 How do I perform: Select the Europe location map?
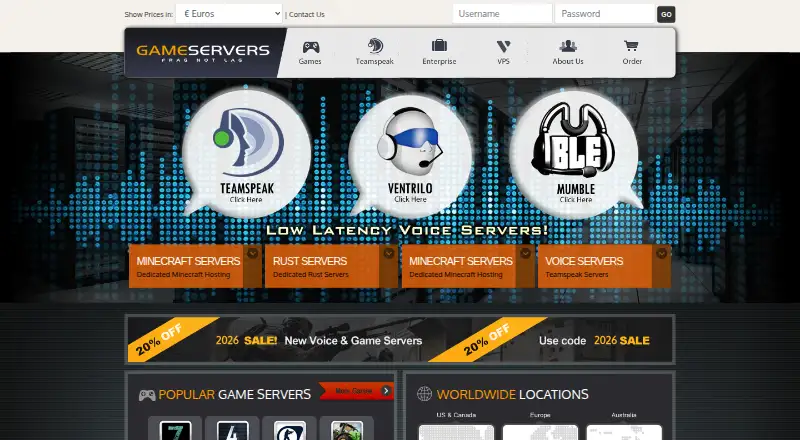[x=540, y=432]
